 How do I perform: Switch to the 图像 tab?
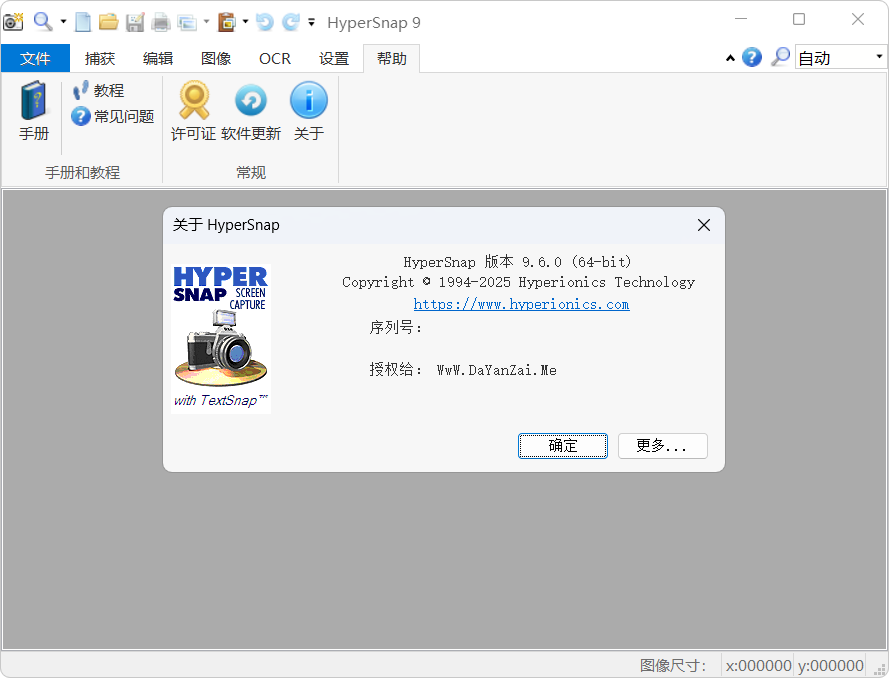216,58
